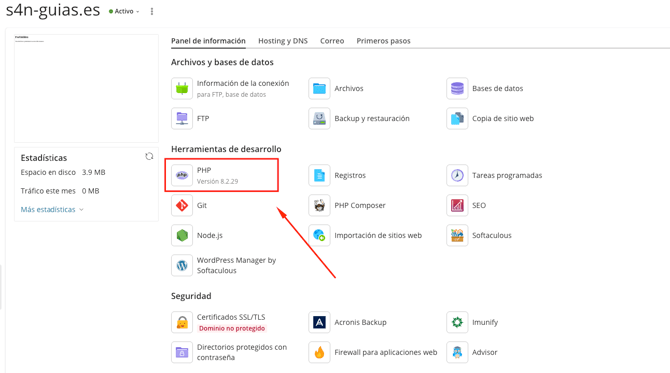Click 'para FTP, base de datos' subtitle
This screenshot has width=670, height=373.
point(231,94)
